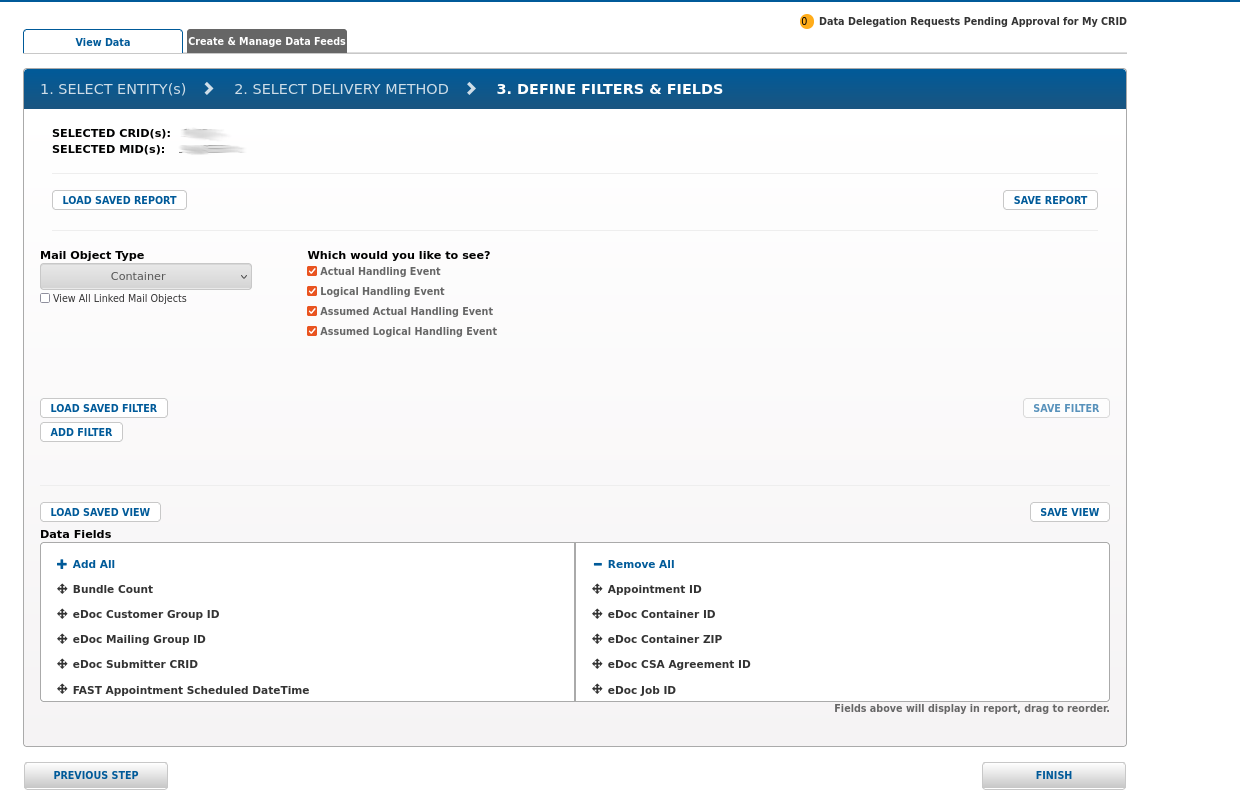This screenshot has width=1240, height=799.
Task: Click the Load Saved Report button
Action: (x=119, y=200)
